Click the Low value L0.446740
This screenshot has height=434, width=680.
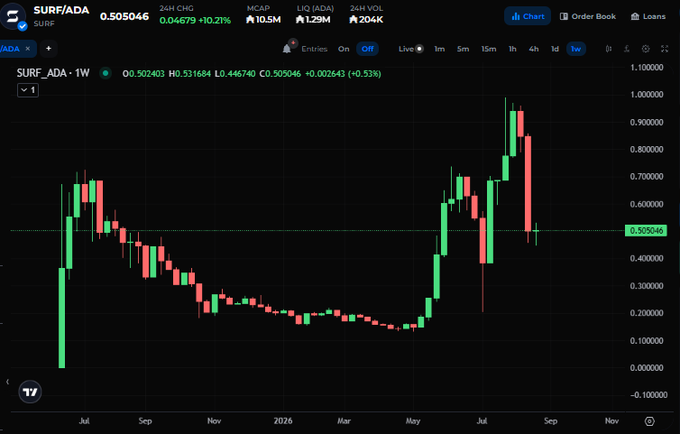(x=235, y=74)
